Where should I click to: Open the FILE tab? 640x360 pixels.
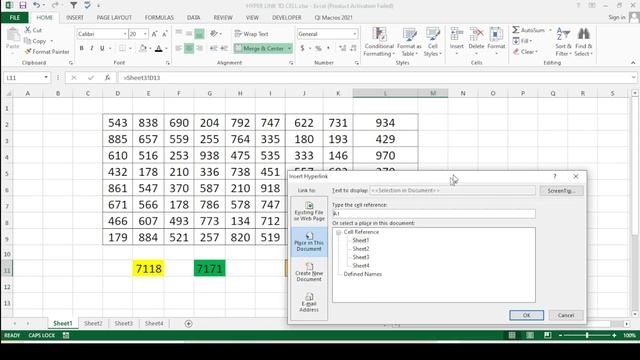click(x=15, y=18)
